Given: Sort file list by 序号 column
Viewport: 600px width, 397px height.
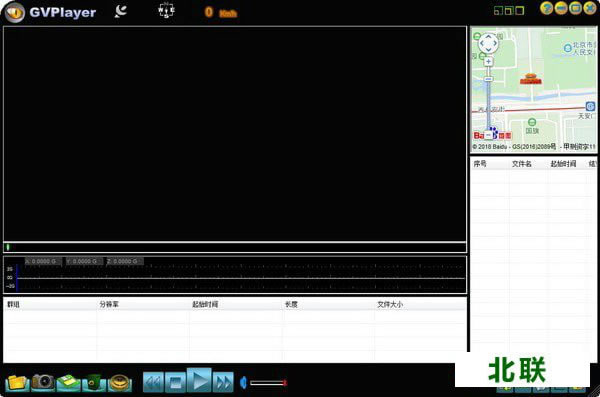Looking at the screenshot, I should 480,164.
